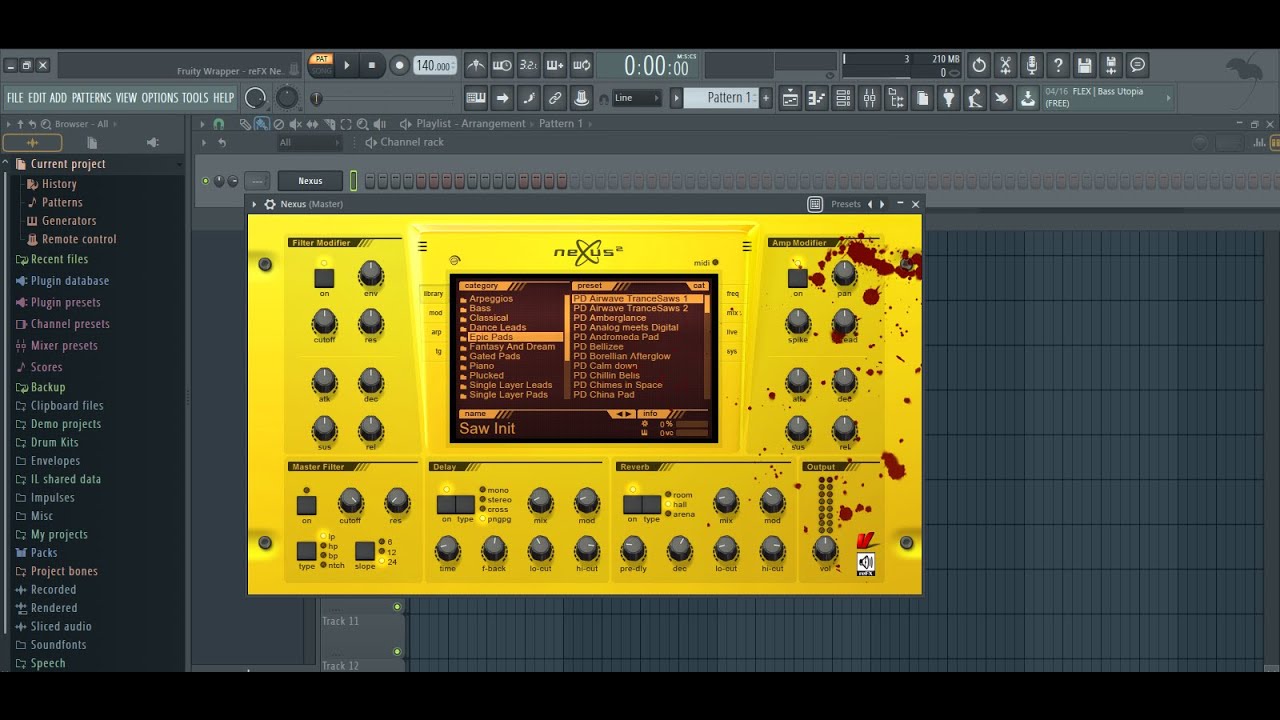Click the Reverb mix knob
This screenshot has height=720, width=1280.
click(726, 500)
